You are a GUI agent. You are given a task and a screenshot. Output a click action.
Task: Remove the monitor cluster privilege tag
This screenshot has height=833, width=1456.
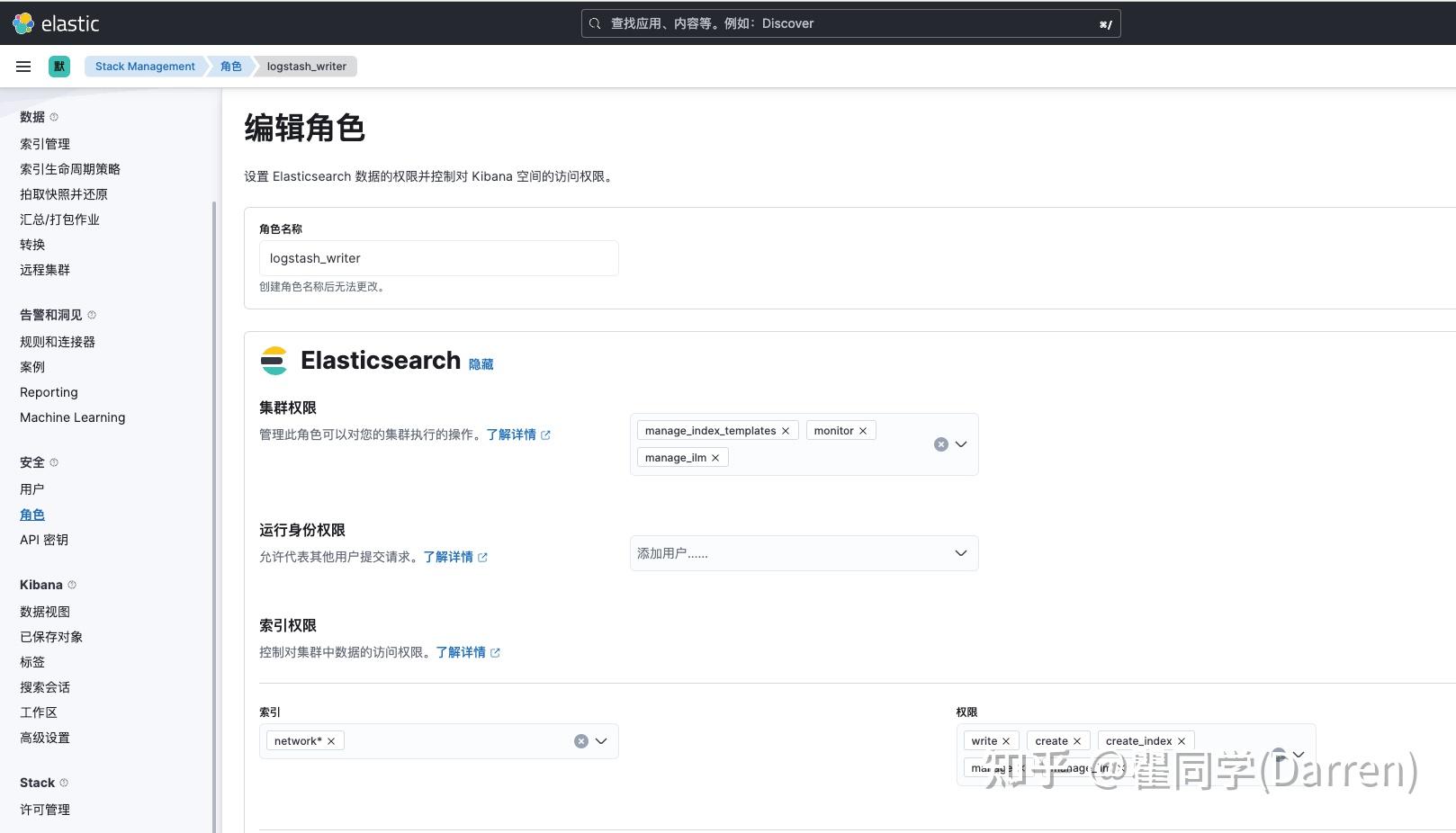(862, 430)
